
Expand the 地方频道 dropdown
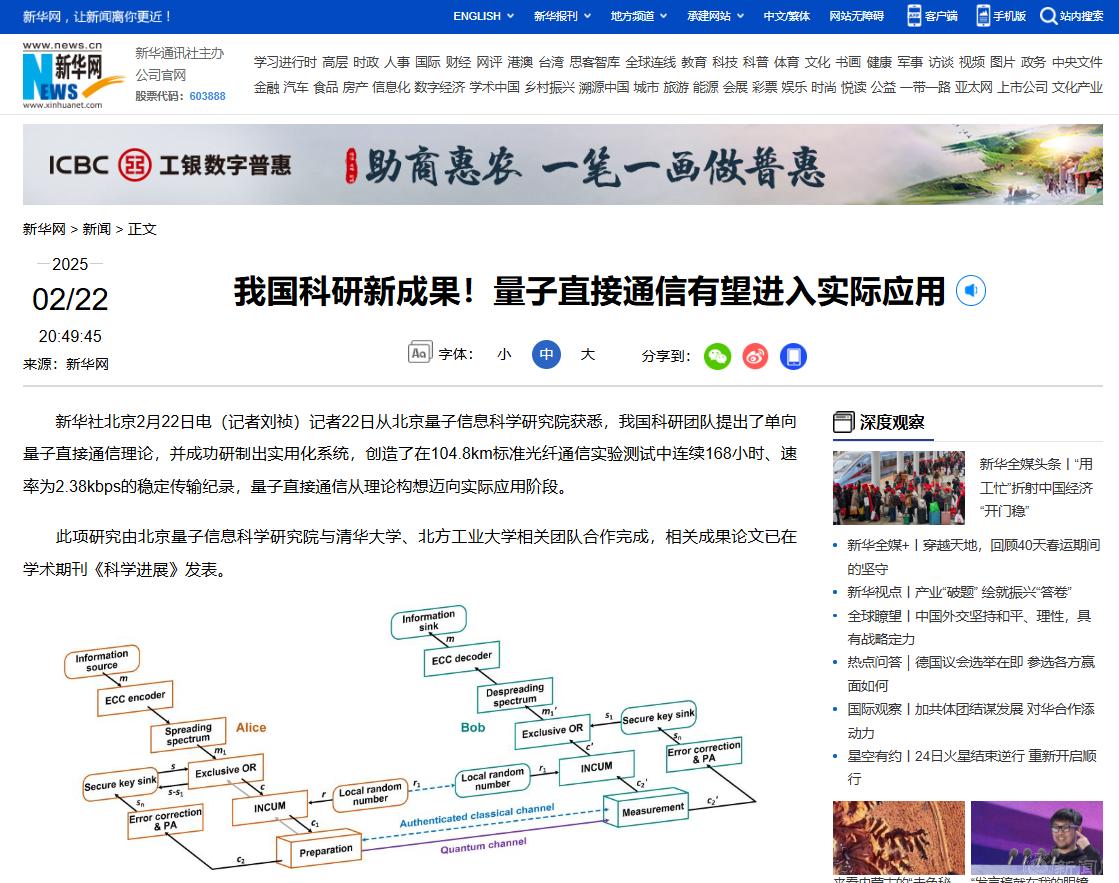(x=639, y=16)
